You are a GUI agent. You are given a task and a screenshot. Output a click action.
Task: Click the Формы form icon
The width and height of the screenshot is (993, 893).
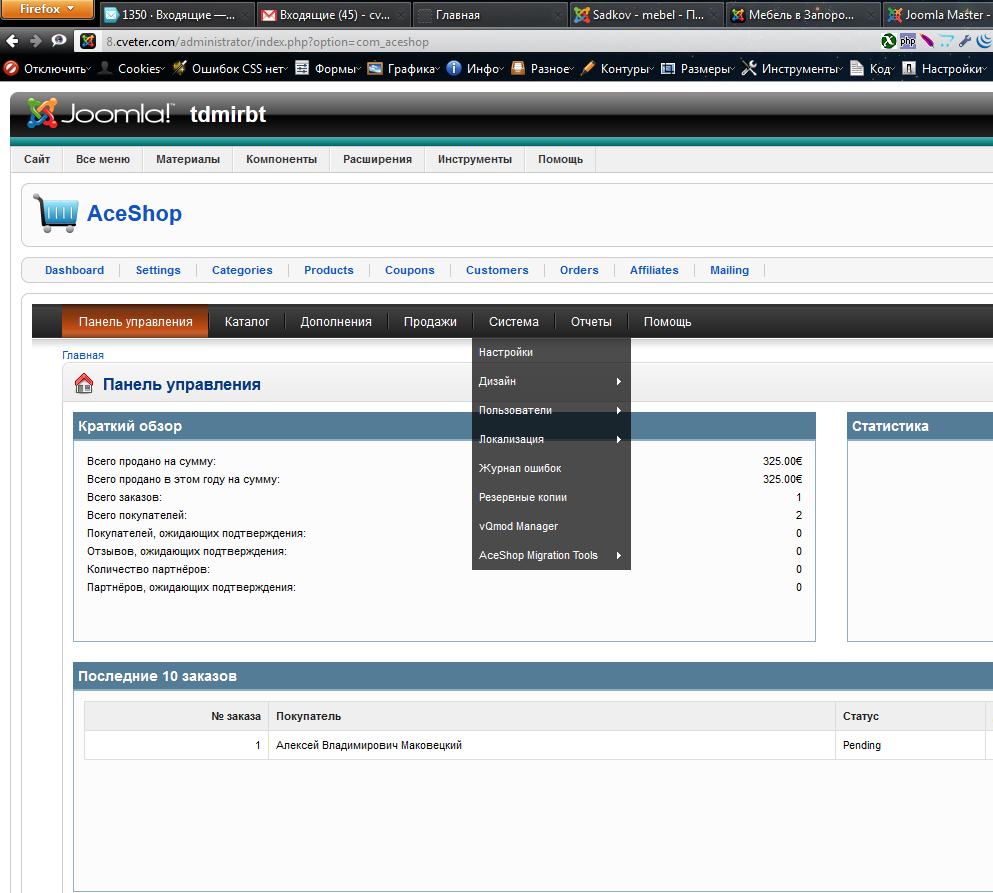(302, 68)
